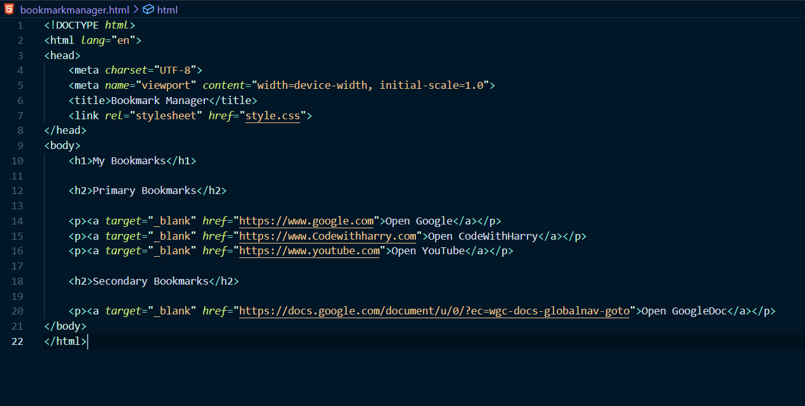Screen dimensions: 805x406
Task: Click line number 22 in gutter
Action: point(17,341)
